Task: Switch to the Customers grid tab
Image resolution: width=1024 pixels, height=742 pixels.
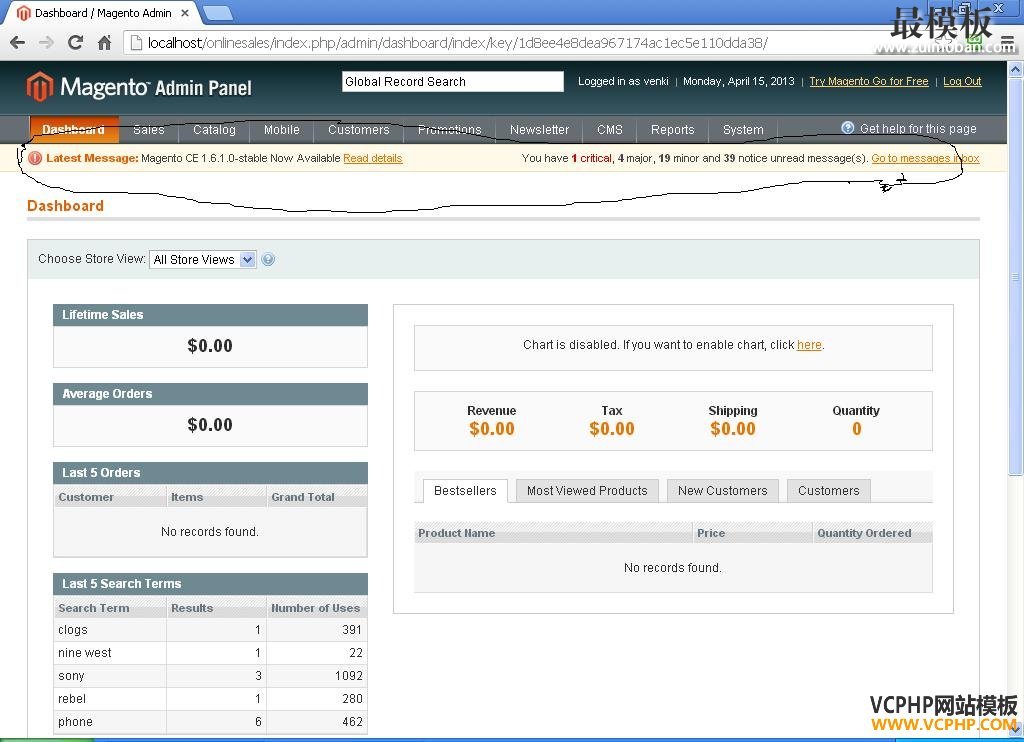Action: pyautogui.click(x=829, y=491)
